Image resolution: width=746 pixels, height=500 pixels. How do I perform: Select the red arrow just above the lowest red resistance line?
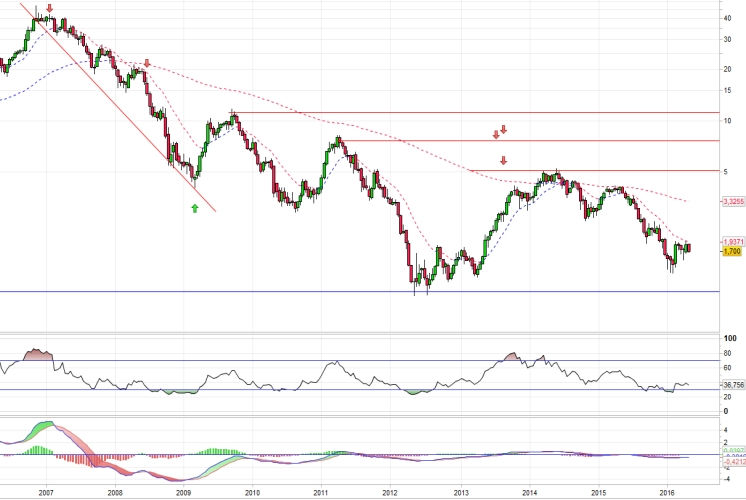click(x=504, y=160)
